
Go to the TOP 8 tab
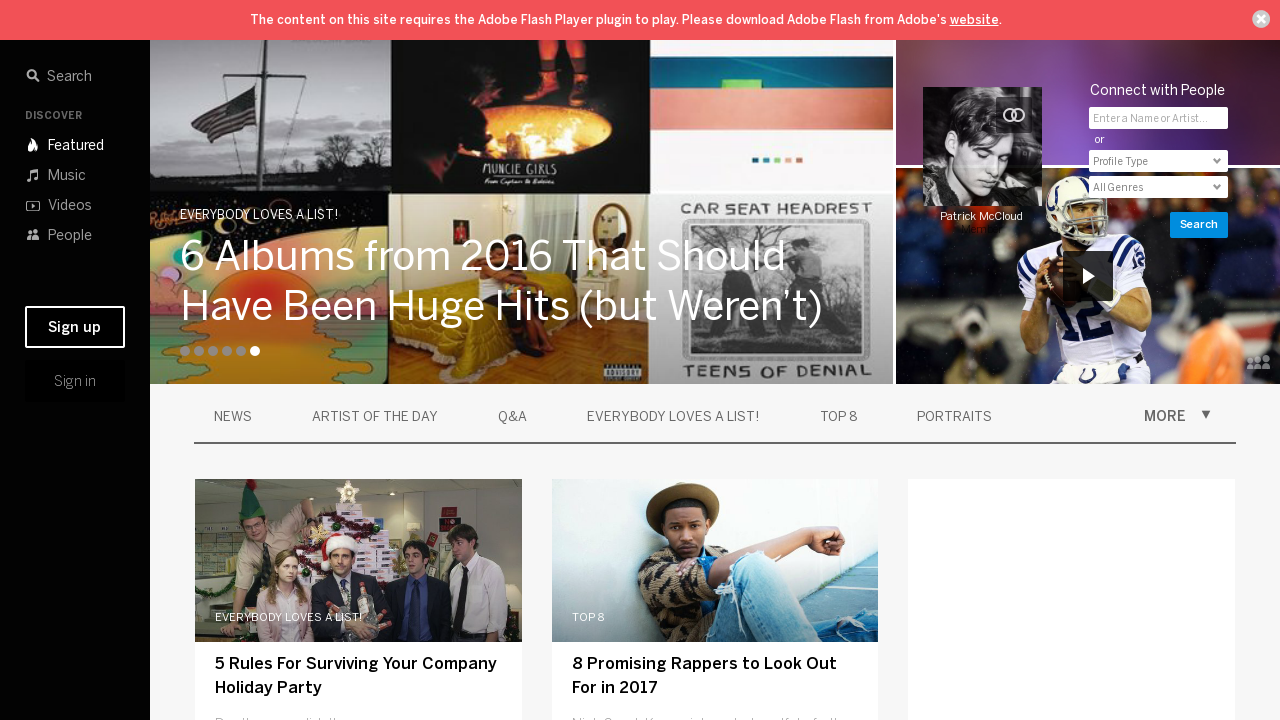pyautogui.click(x=839, y=416)
